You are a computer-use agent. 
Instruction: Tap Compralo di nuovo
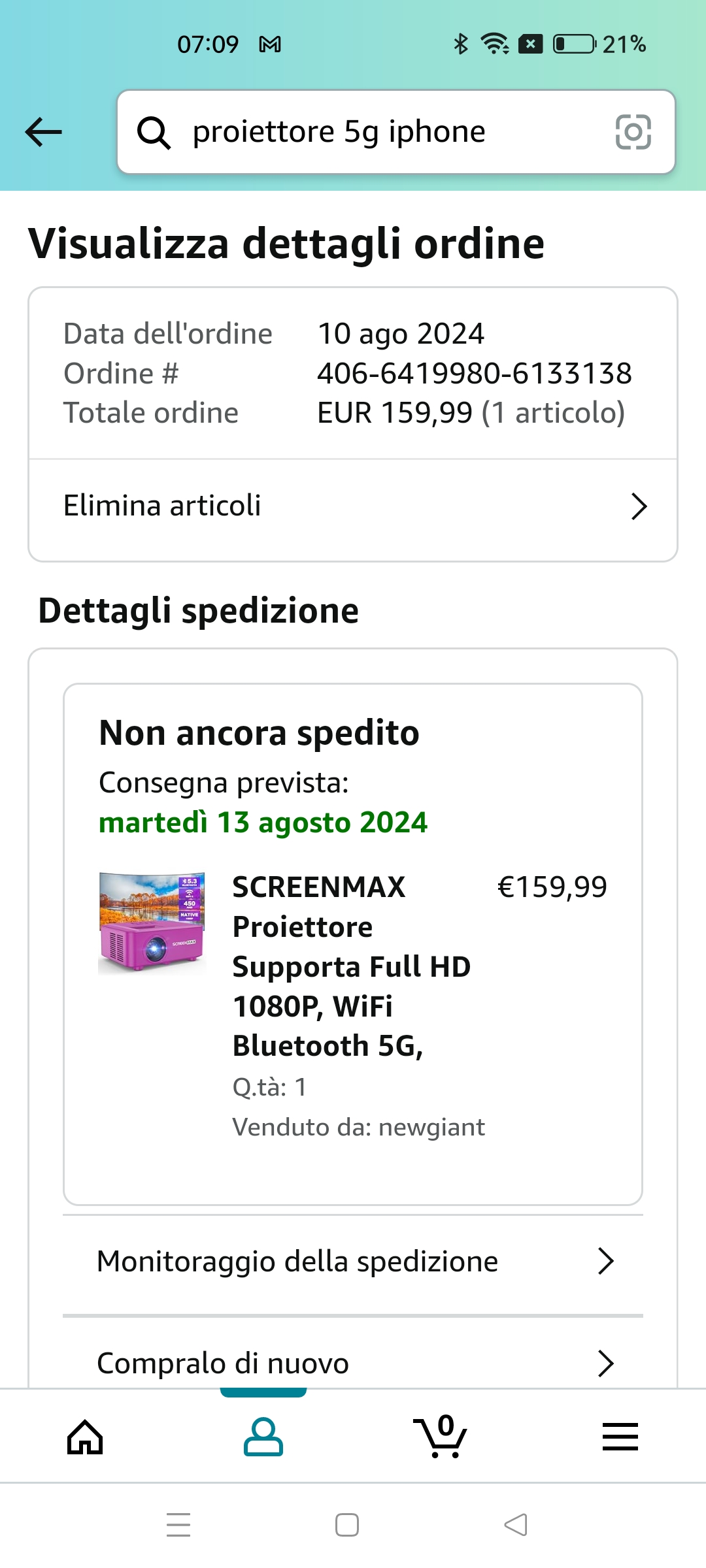point(223,1364)
